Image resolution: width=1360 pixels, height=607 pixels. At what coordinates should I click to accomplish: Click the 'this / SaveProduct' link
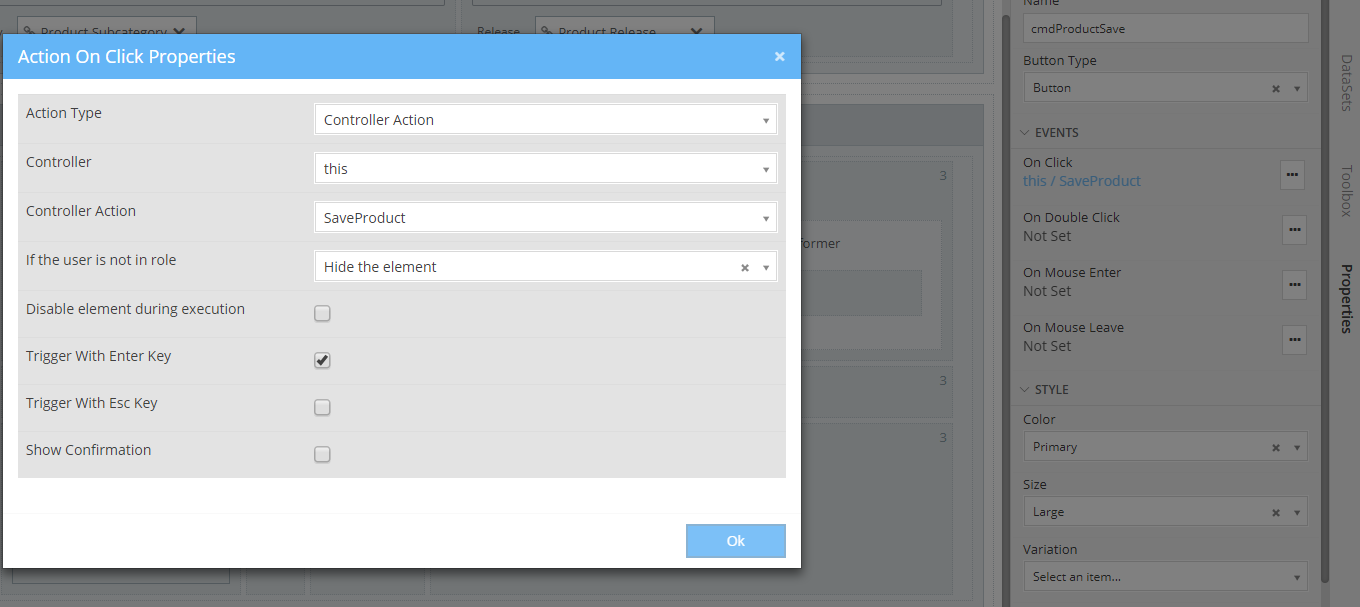[1081, 181]
